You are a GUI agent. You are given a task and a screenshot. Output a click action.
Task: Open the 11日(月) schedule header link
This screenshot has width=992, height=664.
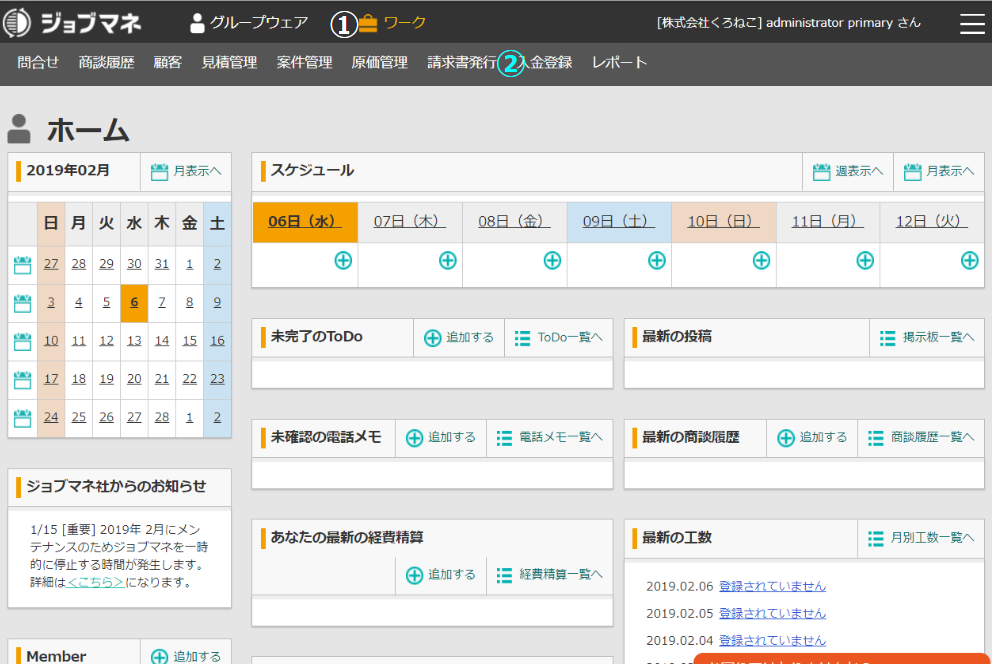coord(828,221)
